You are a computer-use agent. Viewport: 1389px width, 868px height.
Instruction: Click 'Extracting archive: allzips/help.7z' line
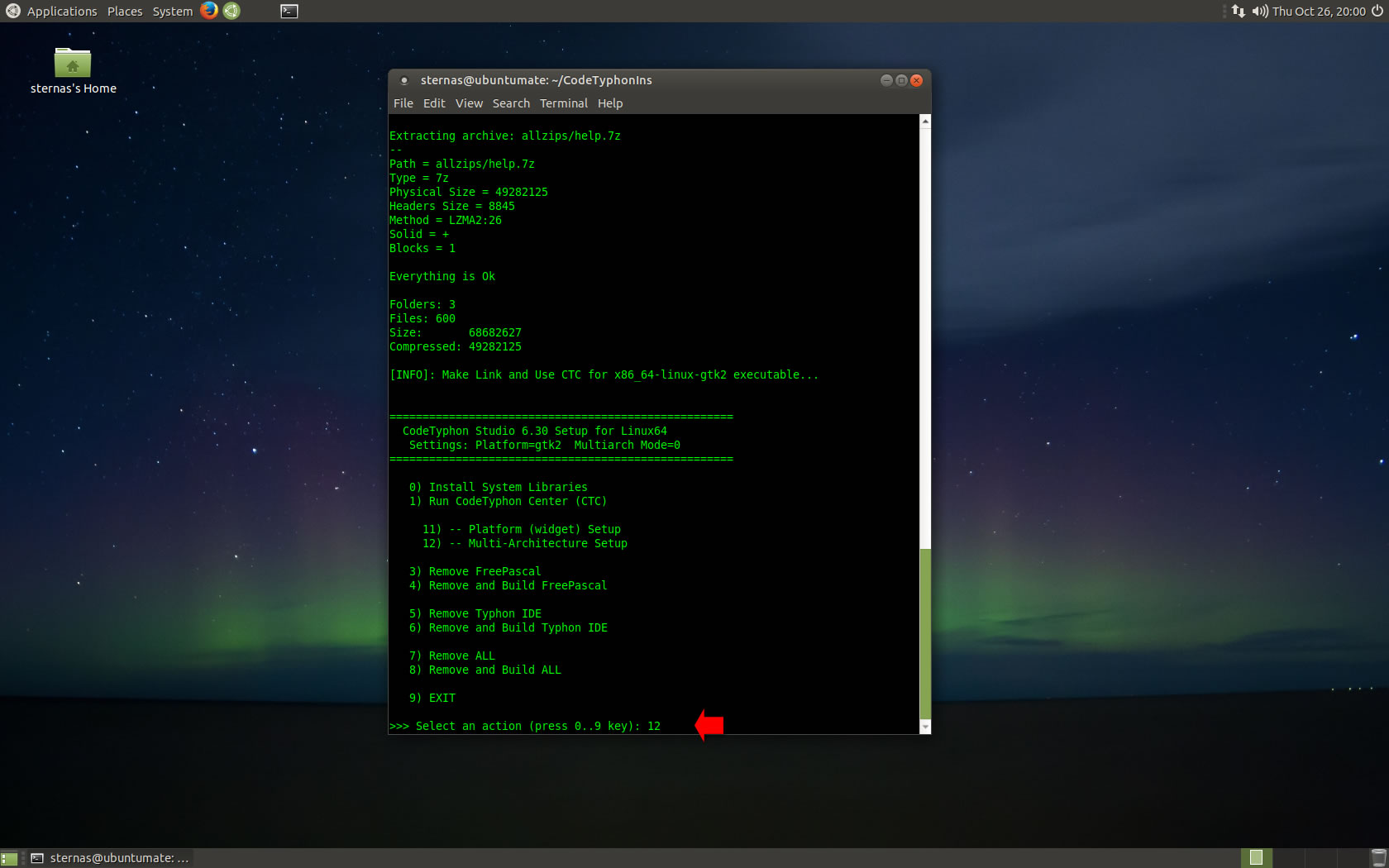[505, 136]
